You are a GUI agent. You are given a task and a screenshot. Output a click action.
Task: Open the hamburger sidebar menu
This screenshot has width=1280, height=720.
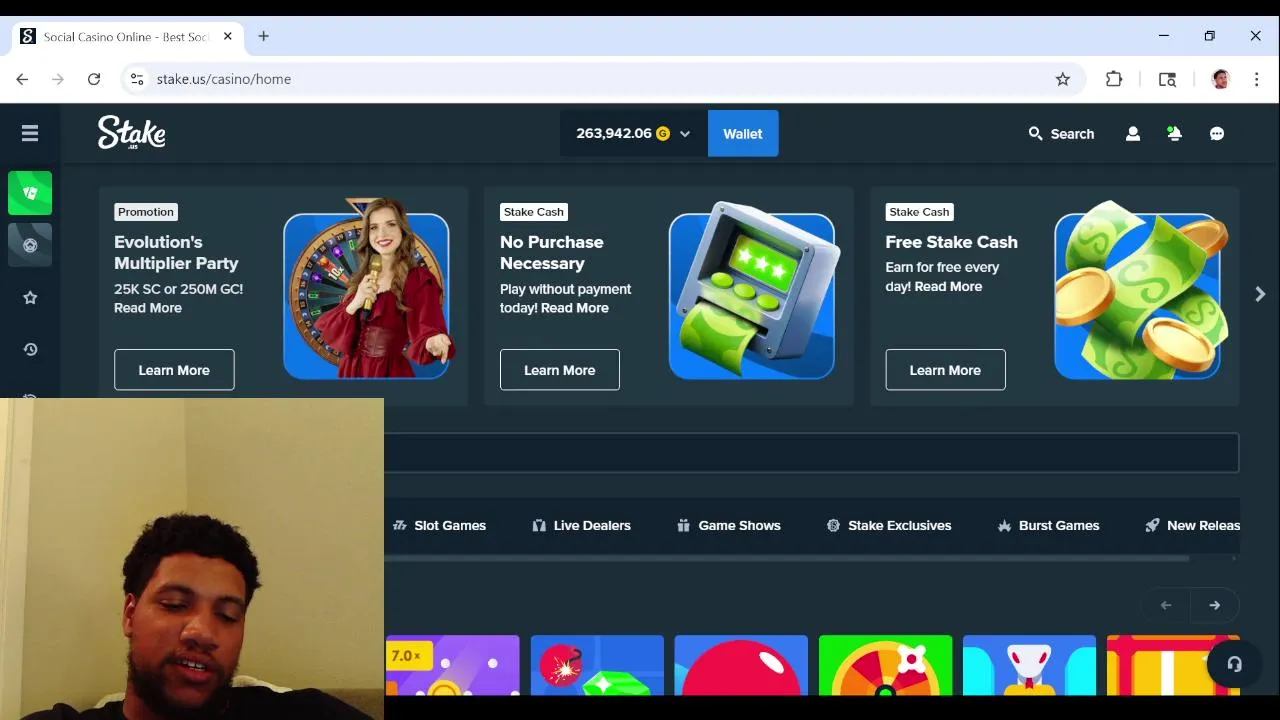[30, 133]
